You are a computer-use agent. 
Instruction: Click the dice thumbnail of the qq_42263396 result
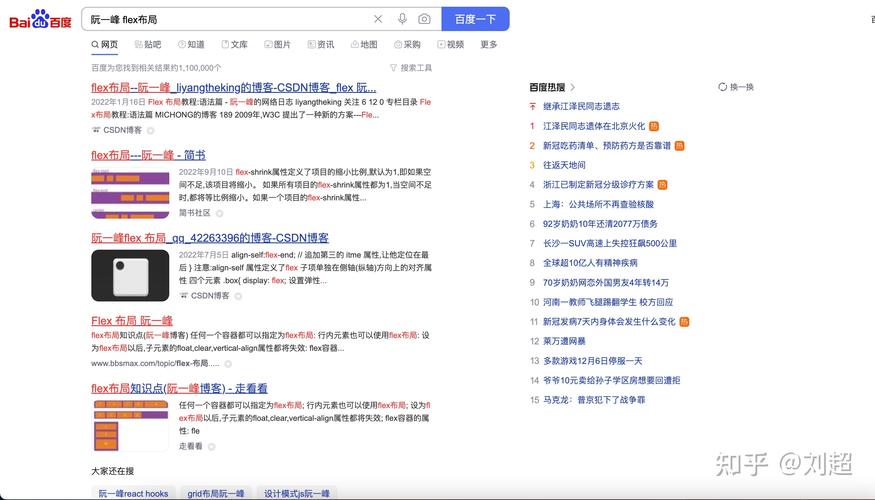coord(130,276)
